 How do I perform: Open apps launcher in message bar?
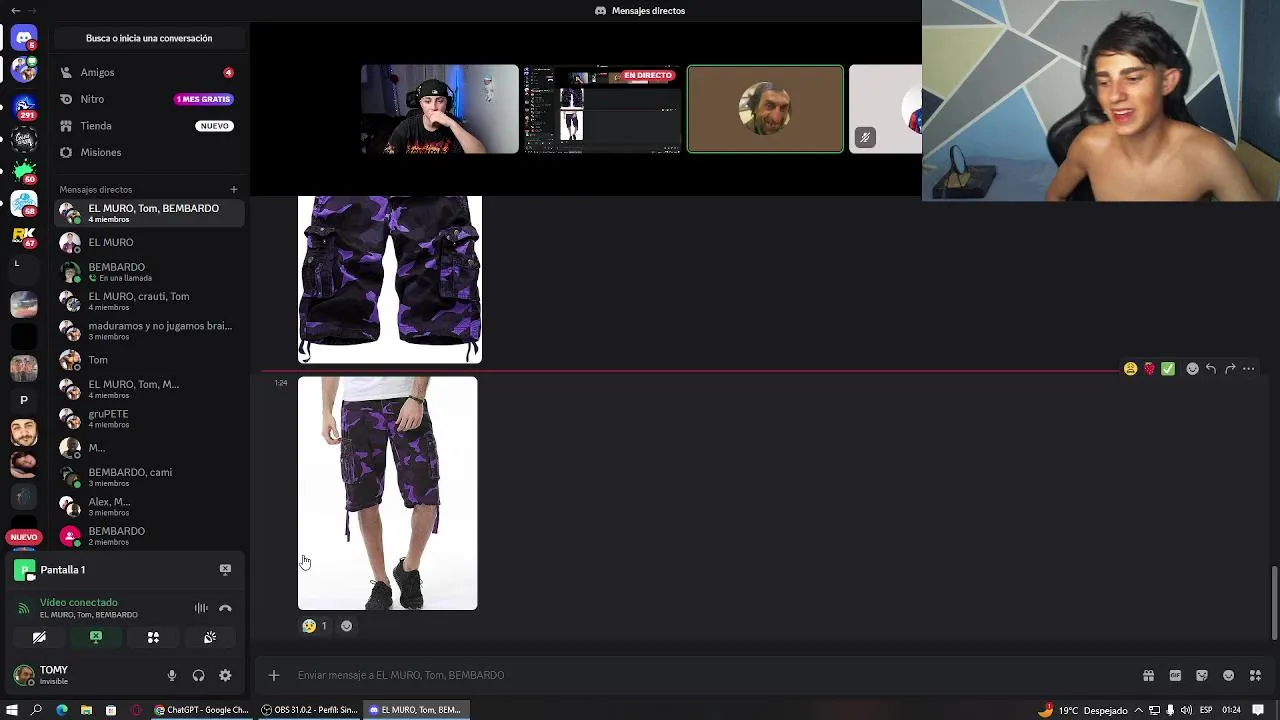point(1255,675)
